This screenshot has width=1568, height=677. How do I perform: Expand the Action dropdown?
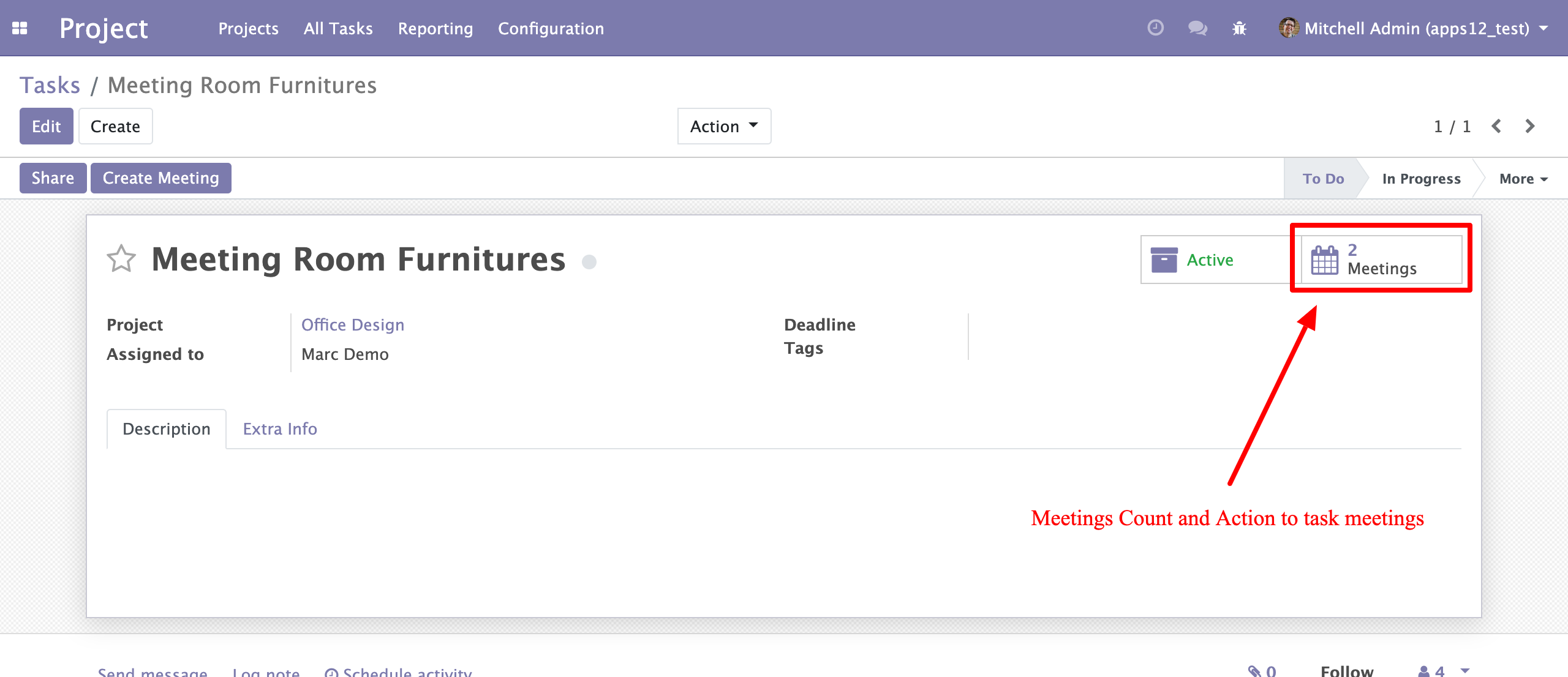pyautogui.click(x=724, y=126)
